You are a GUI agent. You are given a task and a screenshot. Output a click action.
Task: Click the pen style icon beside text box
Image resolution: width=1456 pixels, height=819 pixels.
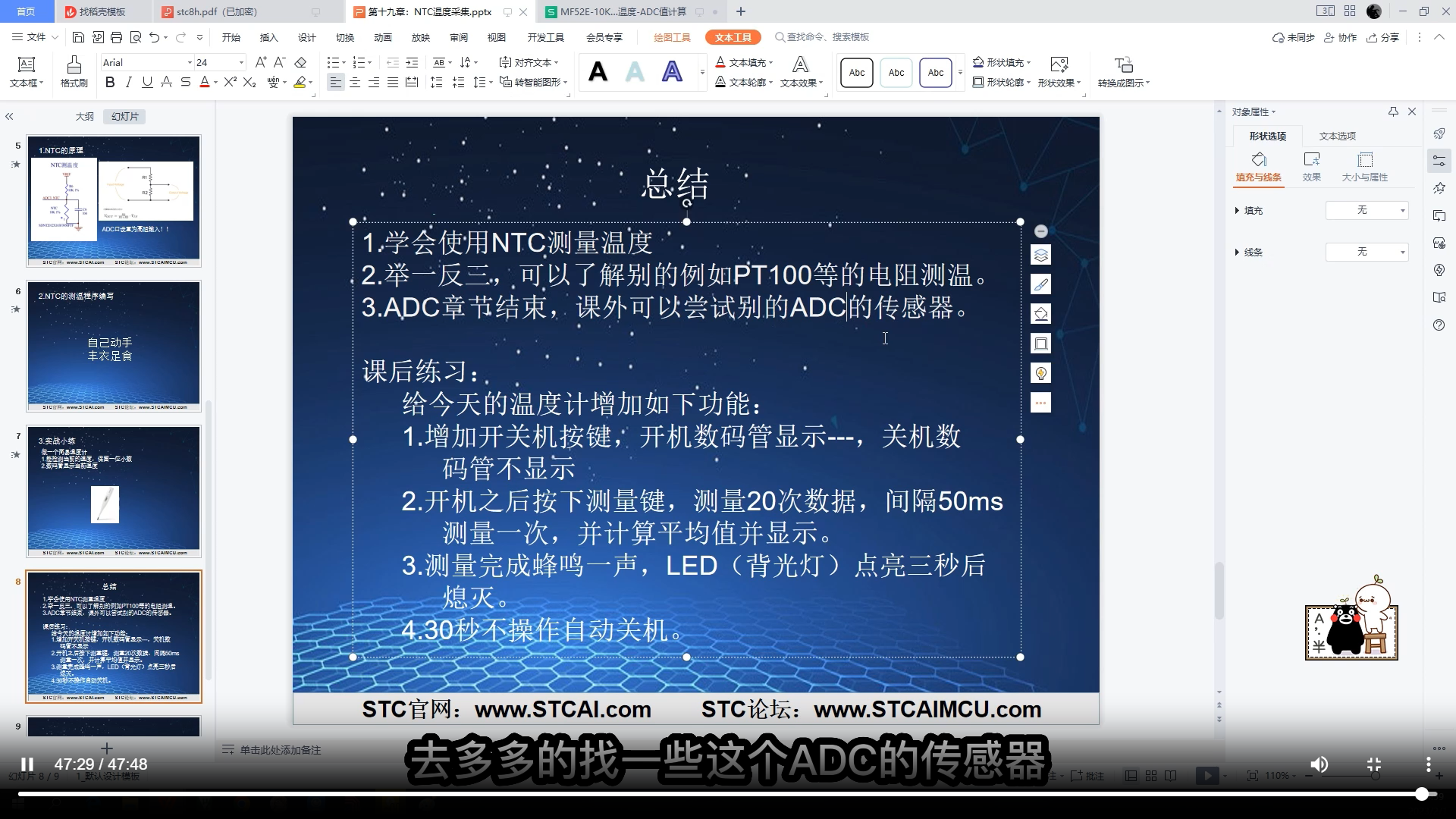click(x=1041, y=284)
